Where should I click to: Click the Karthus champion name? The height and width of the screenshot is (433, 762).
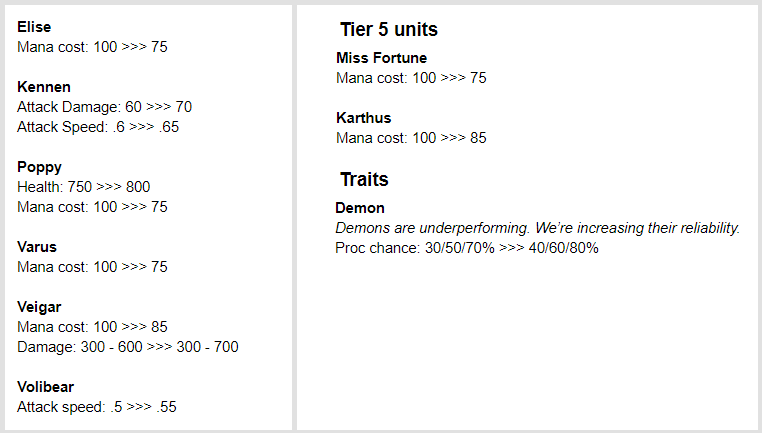363,118
